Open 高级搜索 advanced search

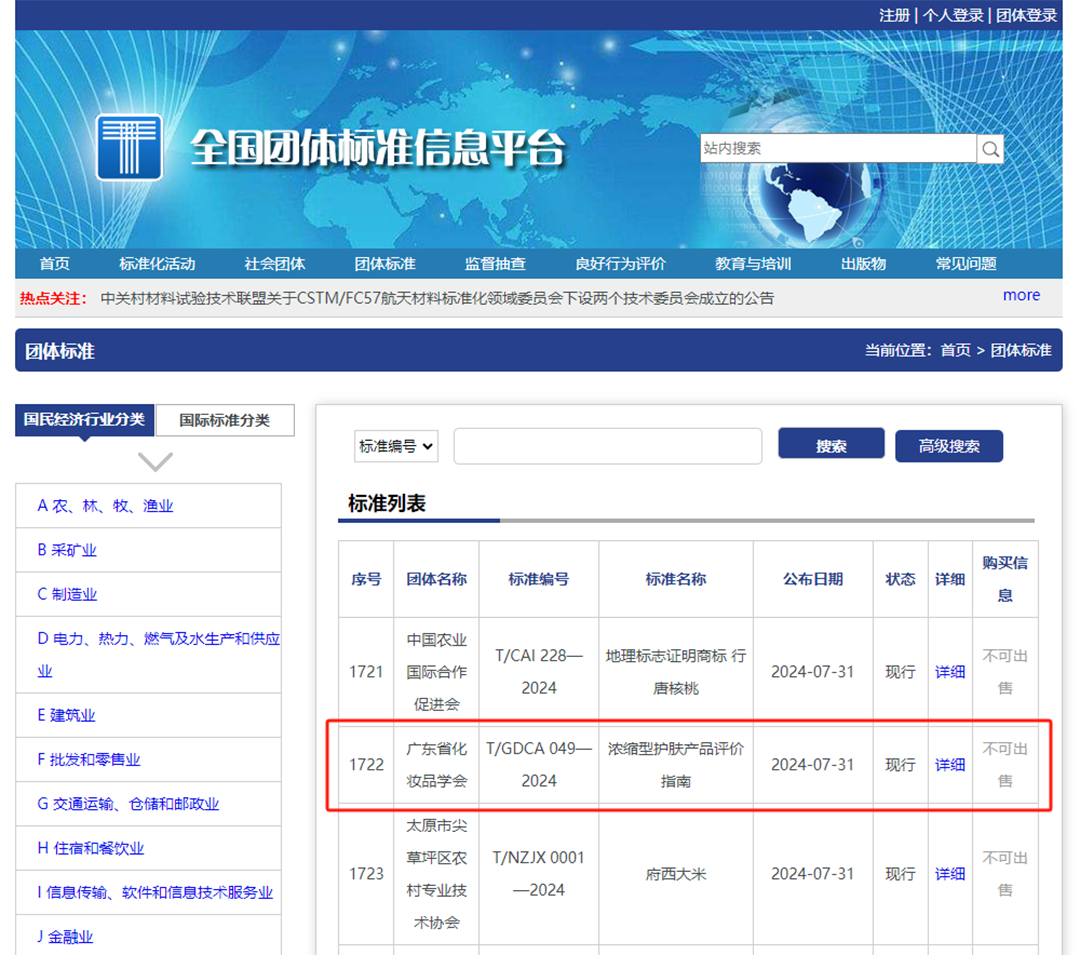[x=948, y=446]
